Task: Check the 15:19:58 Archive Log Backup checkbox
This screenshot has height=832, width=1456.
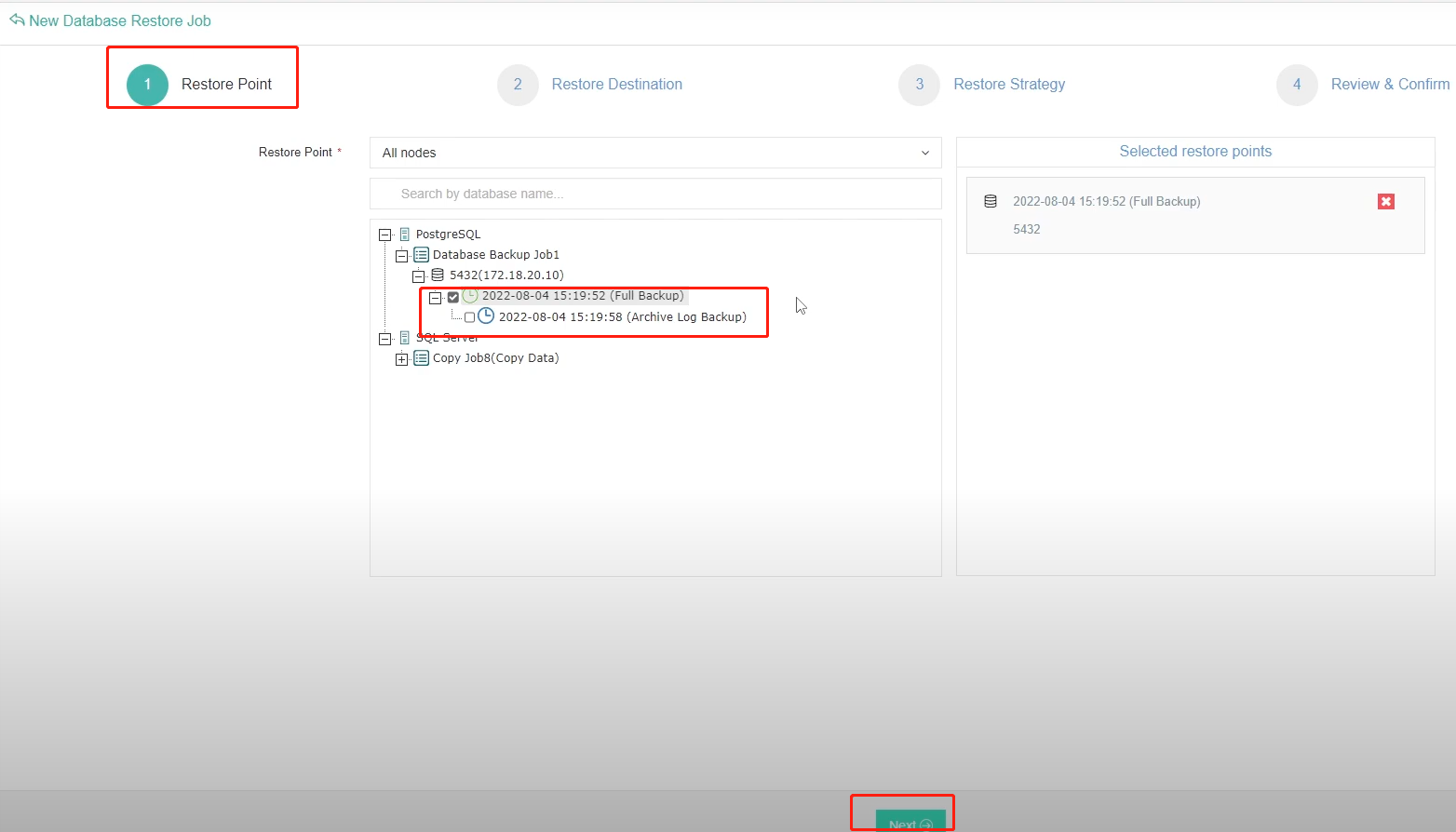Action: (x=469, y=317)
